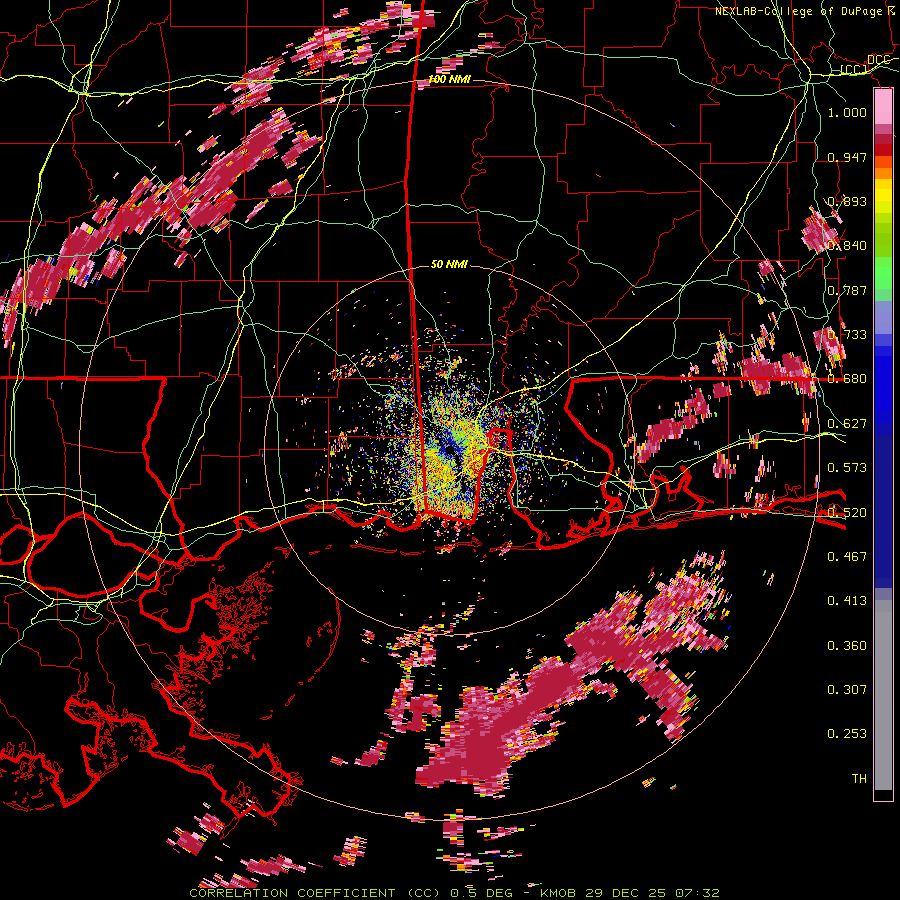Viewport: 900px width, 900px height.
Task: Click the "TH" label at the scale bottom
Action: click(x=859, y=779)
